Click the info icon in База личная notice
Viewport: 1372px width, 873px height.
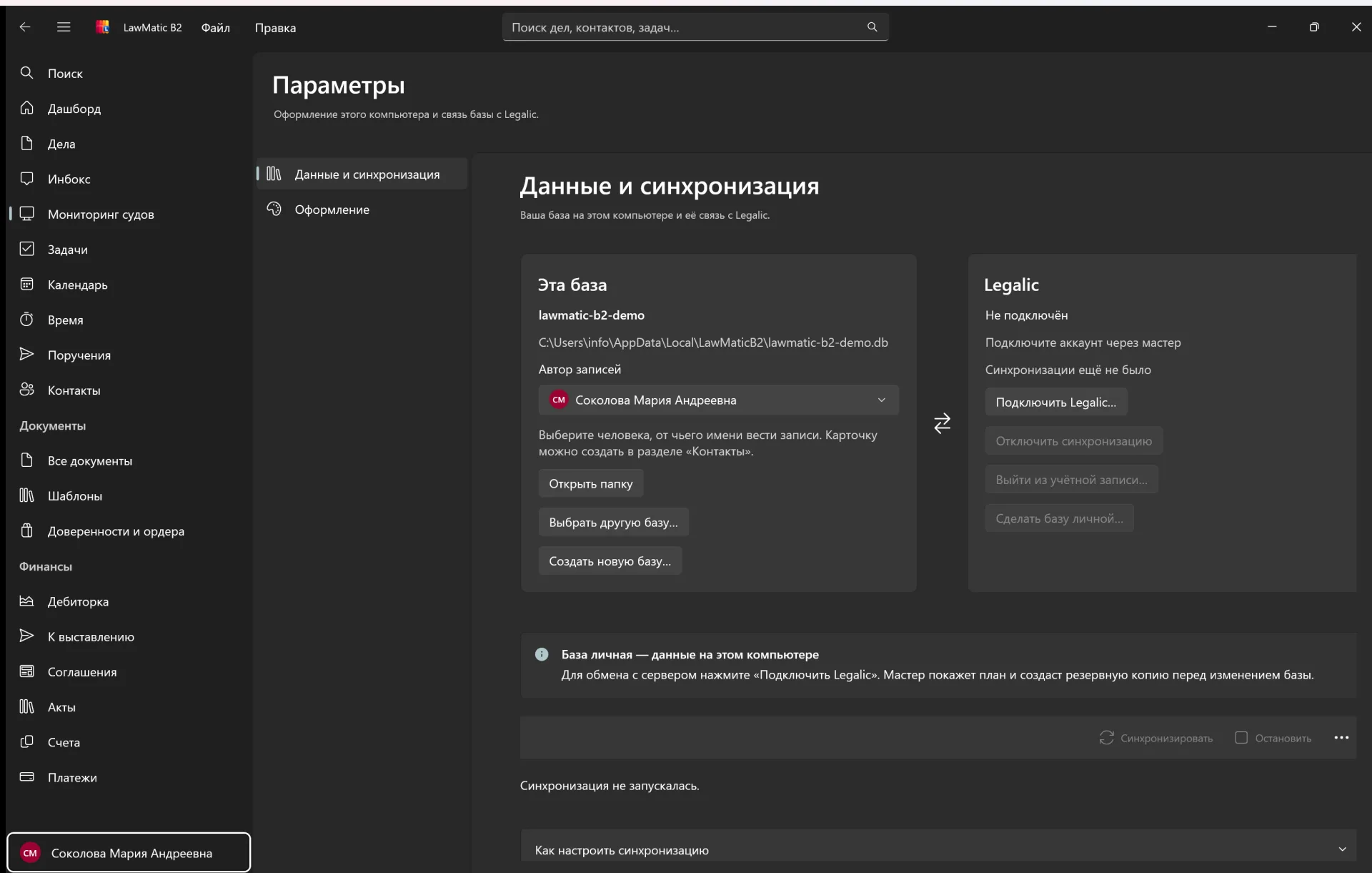(x=542, y=654)
